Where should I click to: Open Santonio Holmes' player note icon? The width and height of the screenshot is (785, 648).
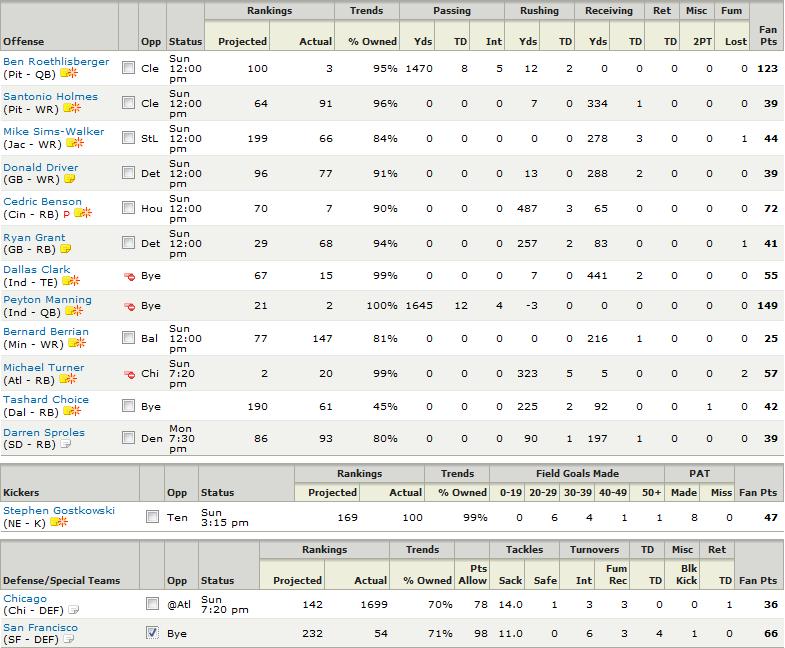coord(72,108)
